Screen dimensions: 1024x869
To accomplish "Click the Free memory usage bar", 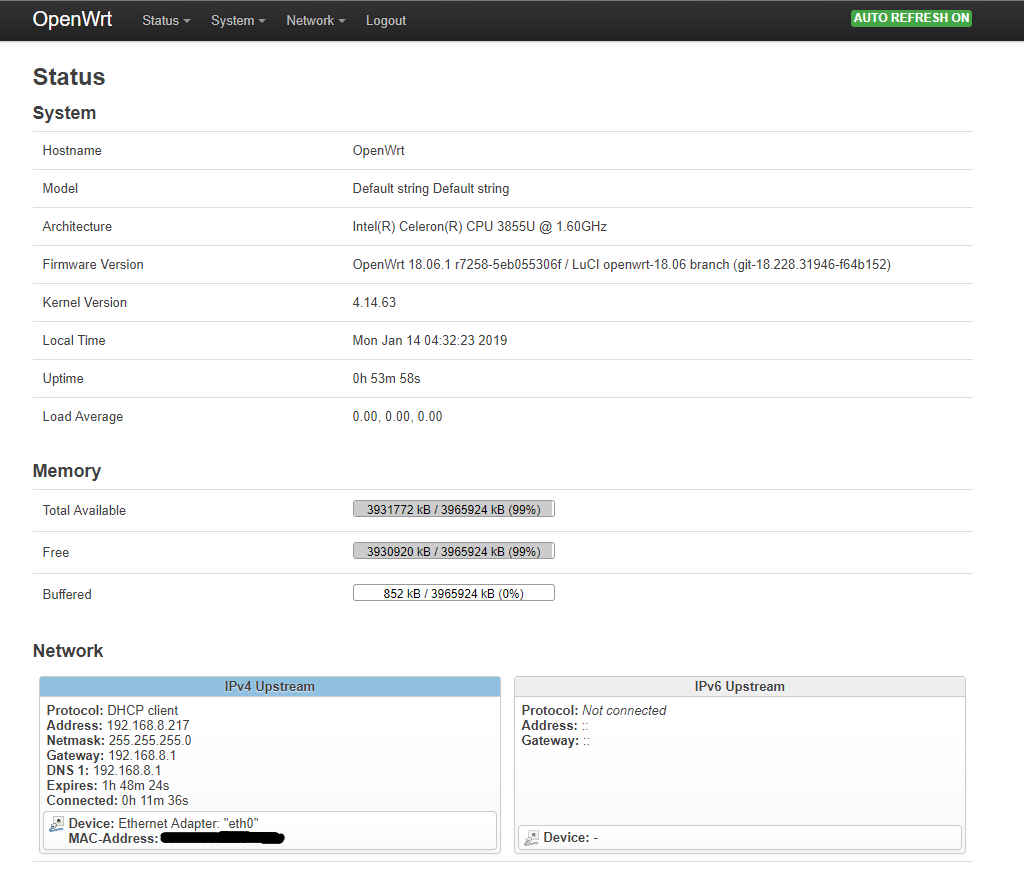I will pyautogui.click(x=453, y=550).
